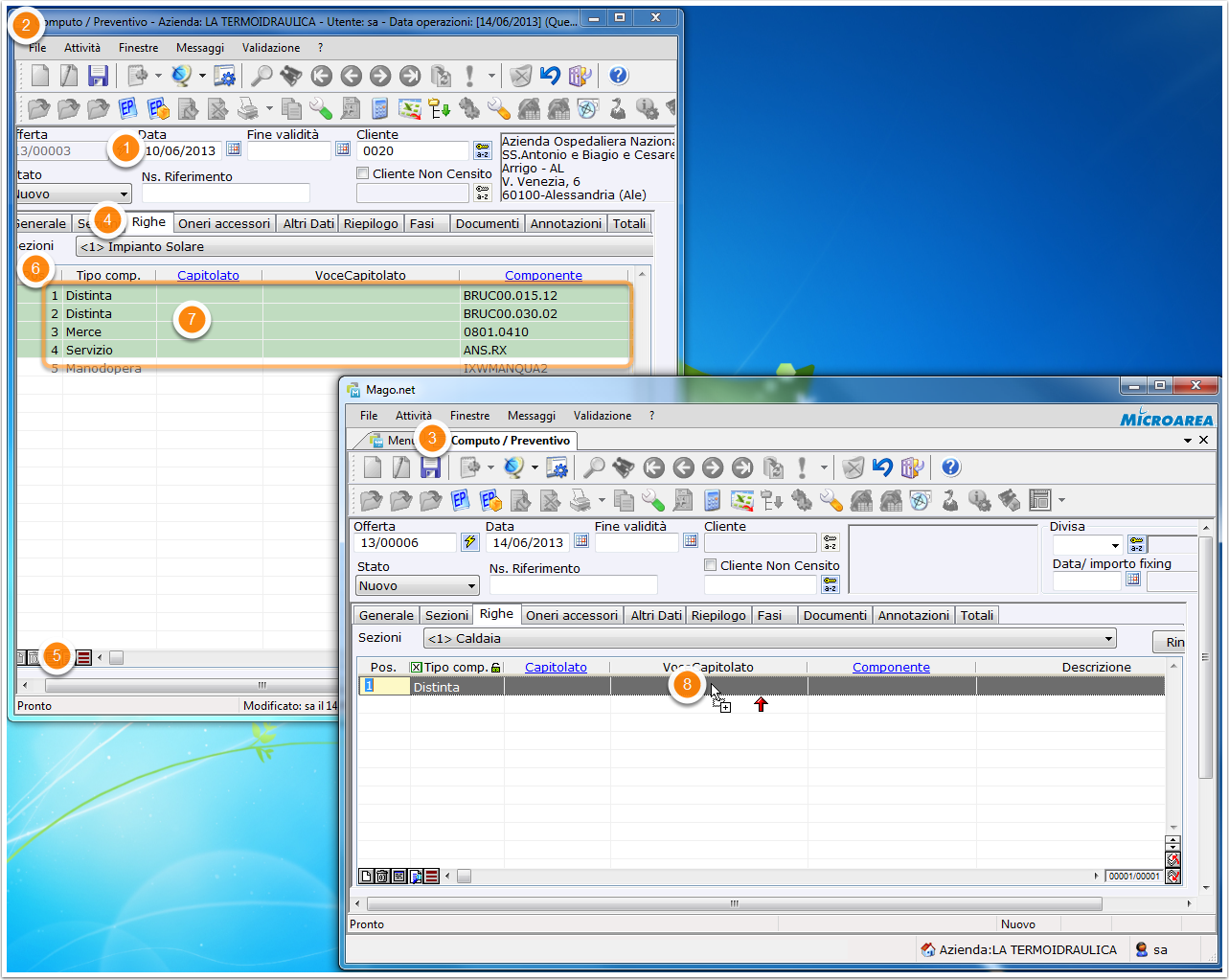
Task: Click Capitolato header link in back Computo window
Action: pos(208,275)
